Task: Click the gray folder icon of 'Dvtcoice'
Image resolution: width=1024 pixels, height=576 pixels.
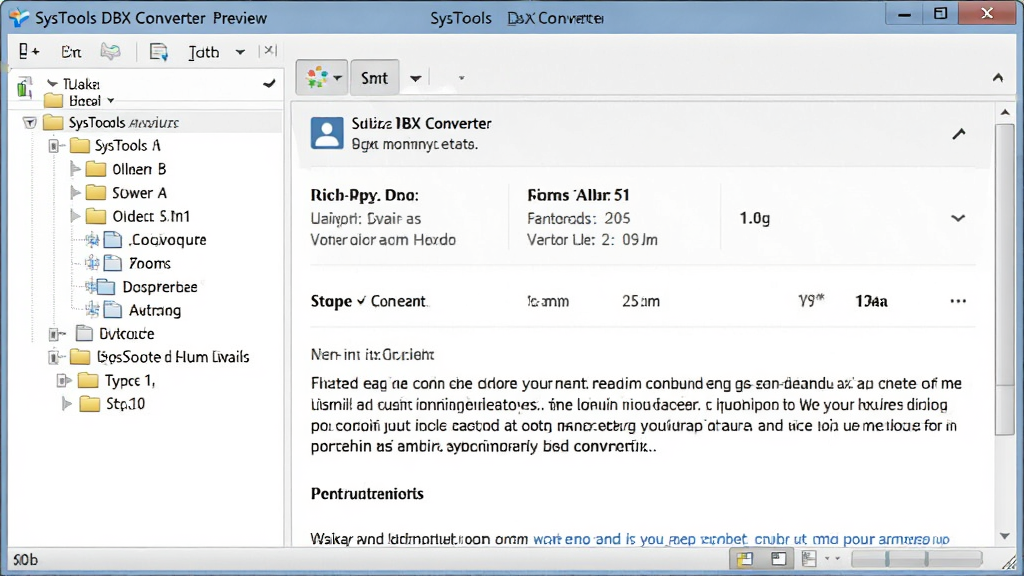Action: coord(84,334)
